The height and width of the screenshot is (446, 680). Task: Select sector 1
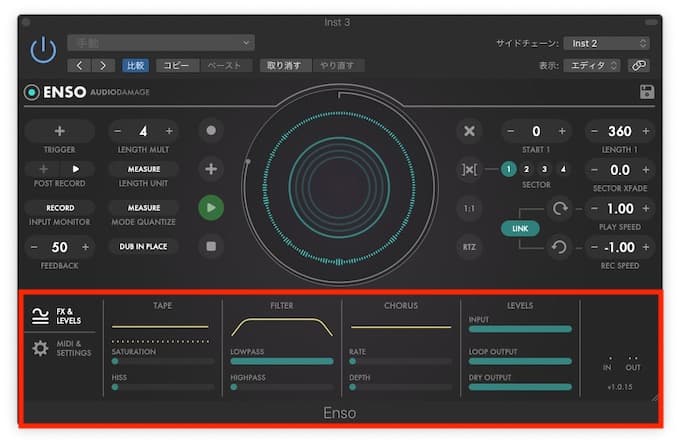509,169
